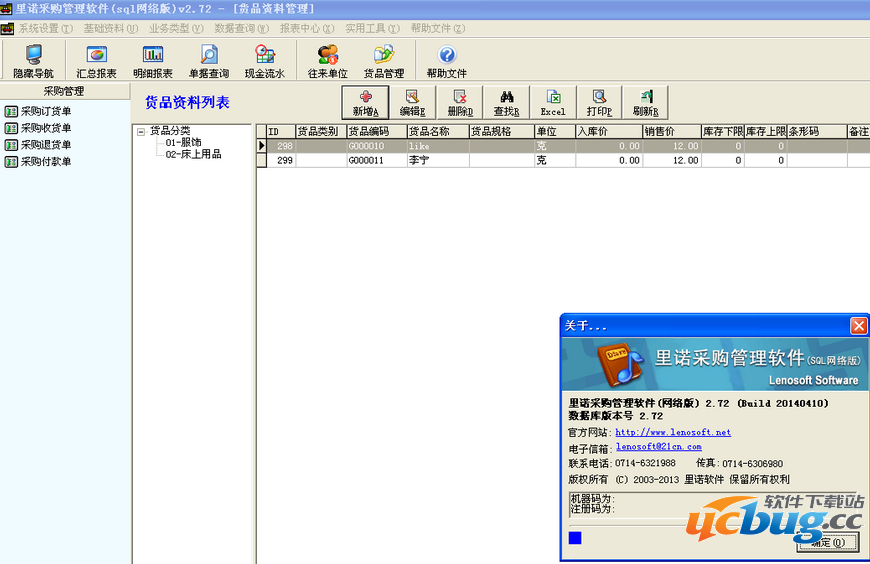870x564 pixels.
Task: Open 现金流水 cash flow
Action: coord(265,61)
